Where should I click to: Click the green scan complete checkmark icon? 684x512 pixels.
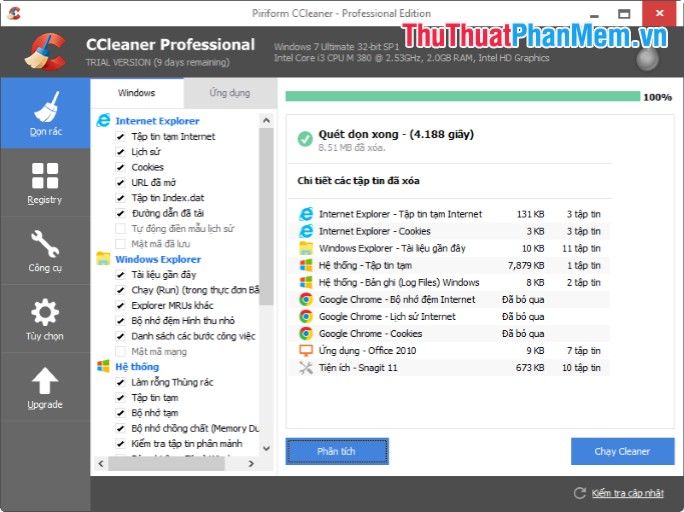[x=305, y=139]
